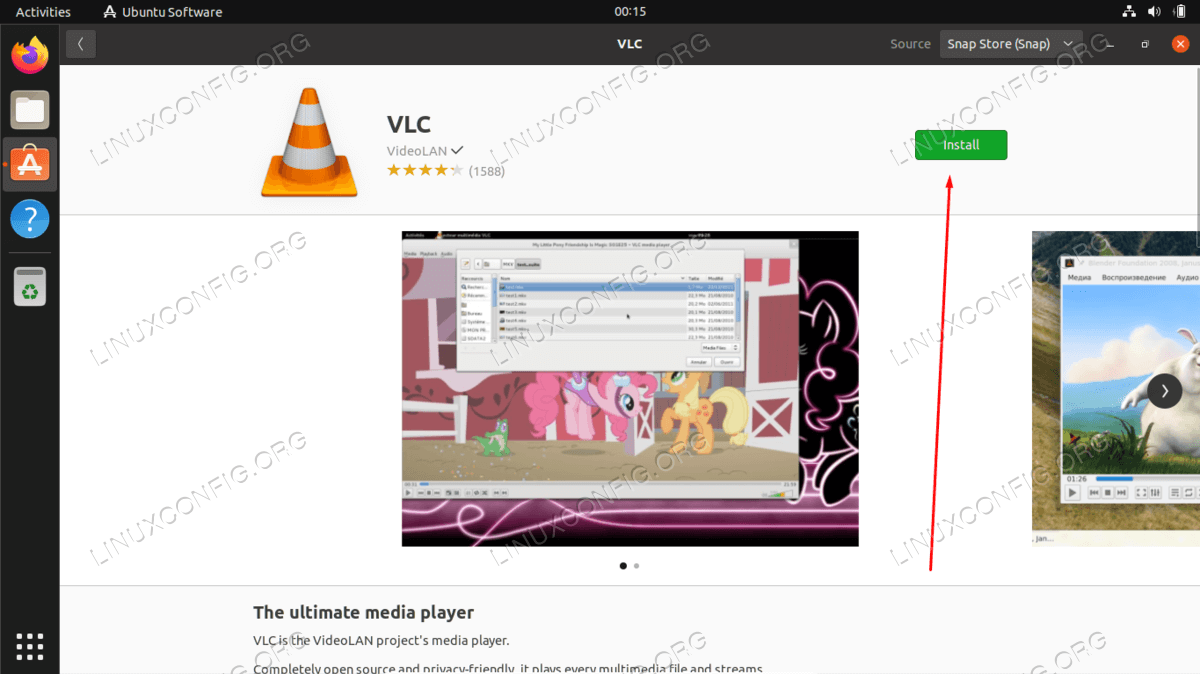Launch the Files manager from the dock
The image size is (1200, 674).
[30, 110]
